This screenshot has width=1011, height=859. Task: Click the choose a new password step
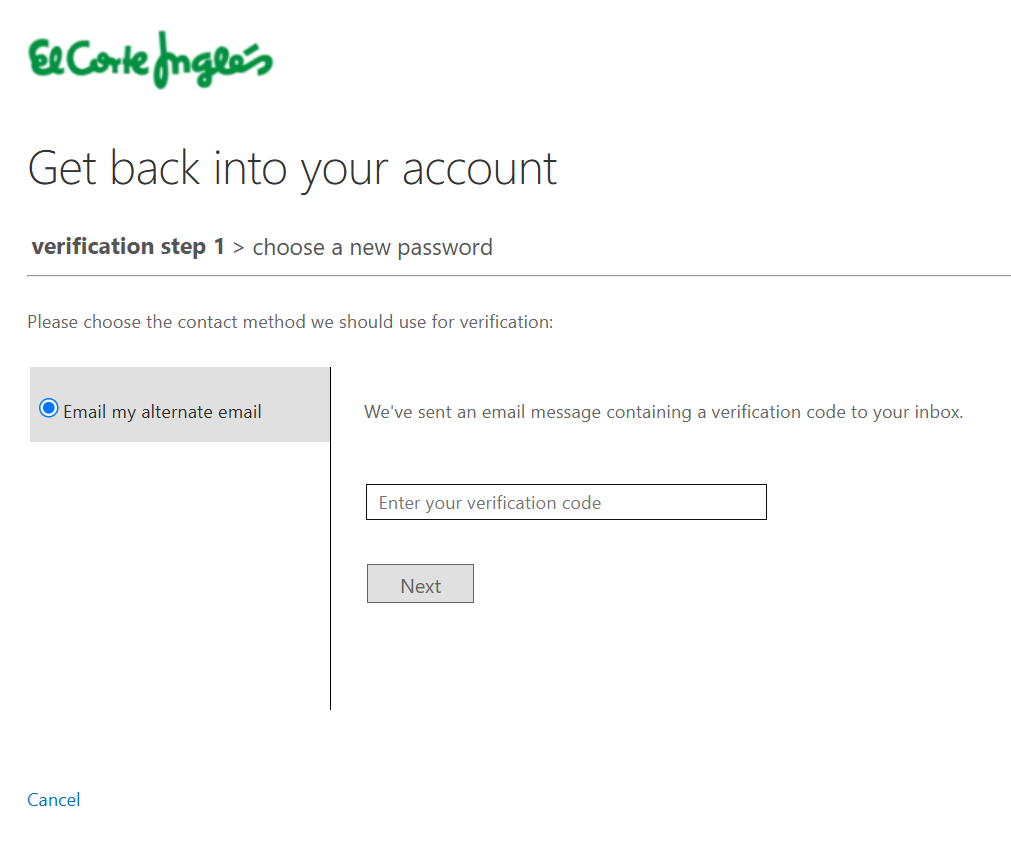pos(373,248)
